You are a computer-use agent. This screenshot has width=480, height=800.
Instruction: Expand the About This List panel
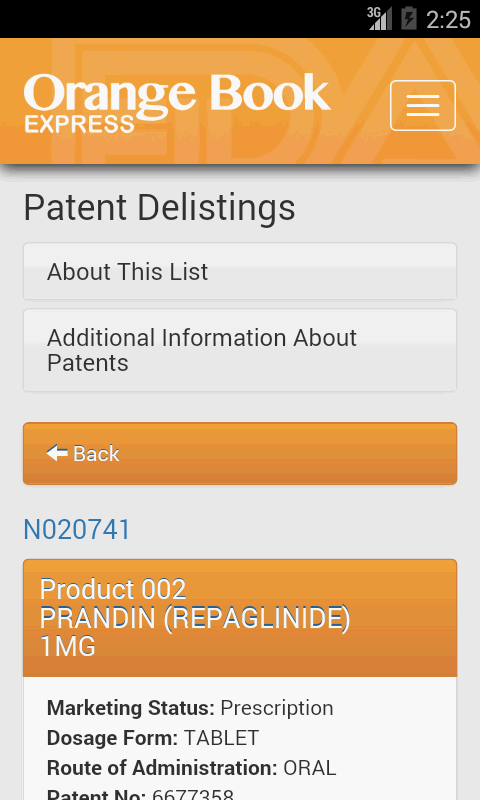[240, 271]
